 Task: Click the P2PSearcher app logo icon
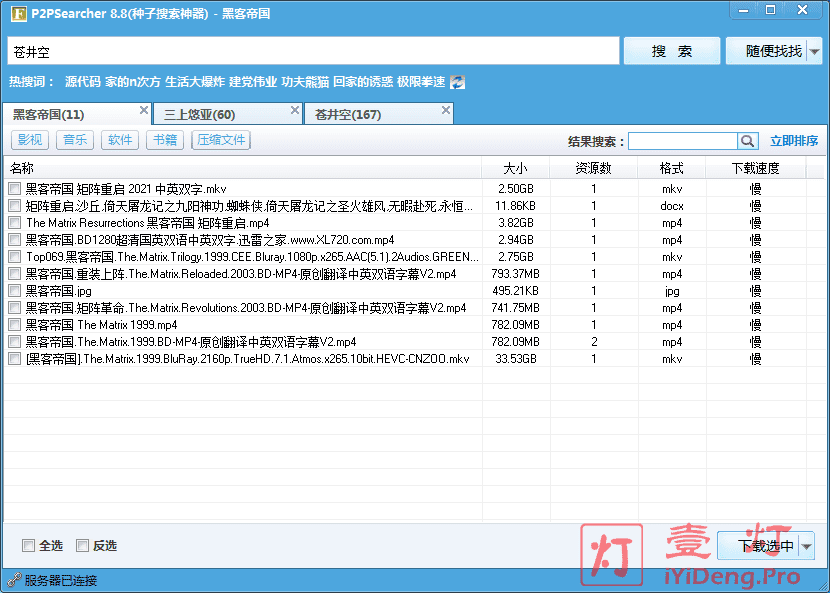point(19,13)
